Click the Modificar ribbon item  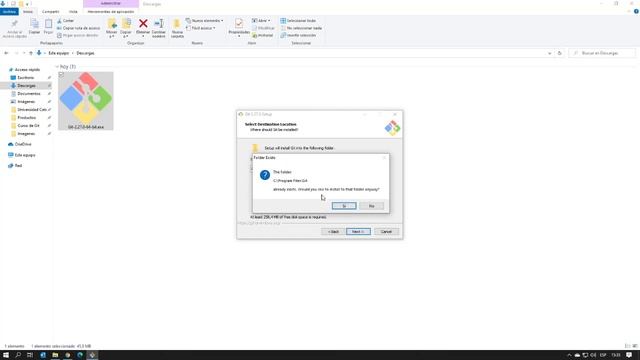263,28
